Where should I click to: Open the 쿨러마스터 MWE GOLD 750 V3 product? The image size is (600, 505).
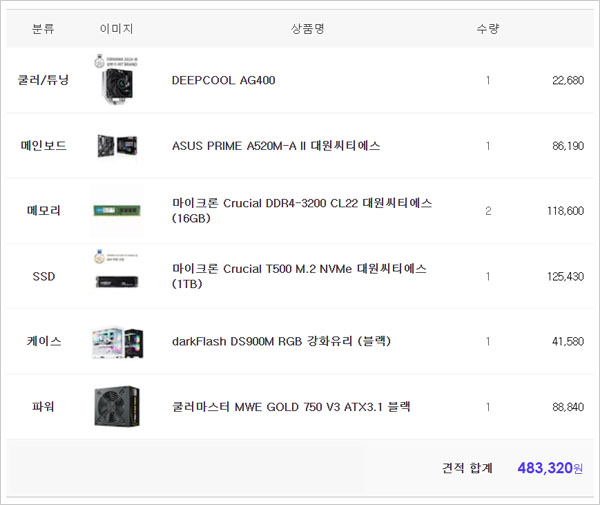pyautogui.click(x=291, y=407)
